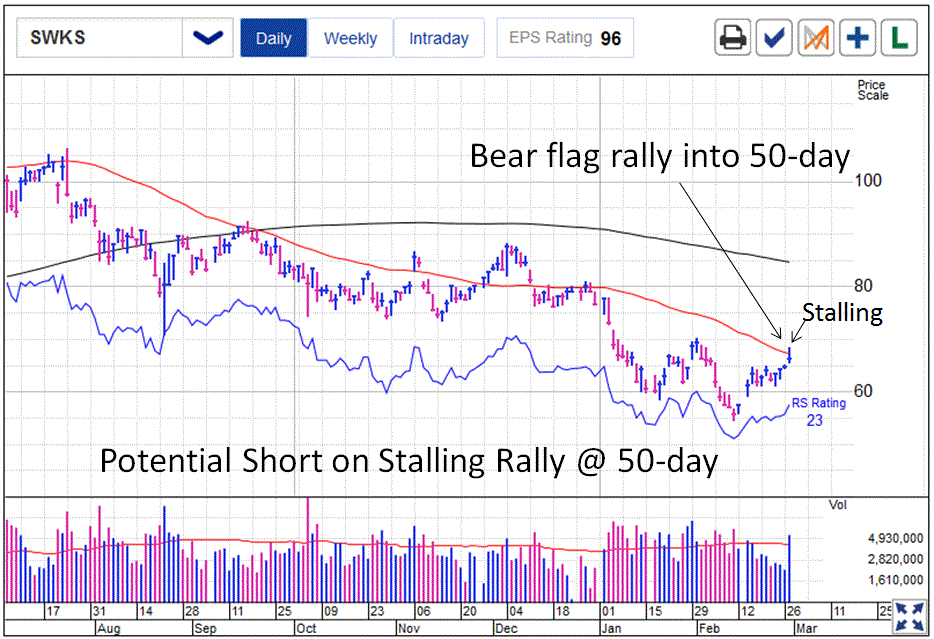The height and width of the screenshot is (639, 934).
Task: Click the Sep month label
Action: tap(205, 628)
